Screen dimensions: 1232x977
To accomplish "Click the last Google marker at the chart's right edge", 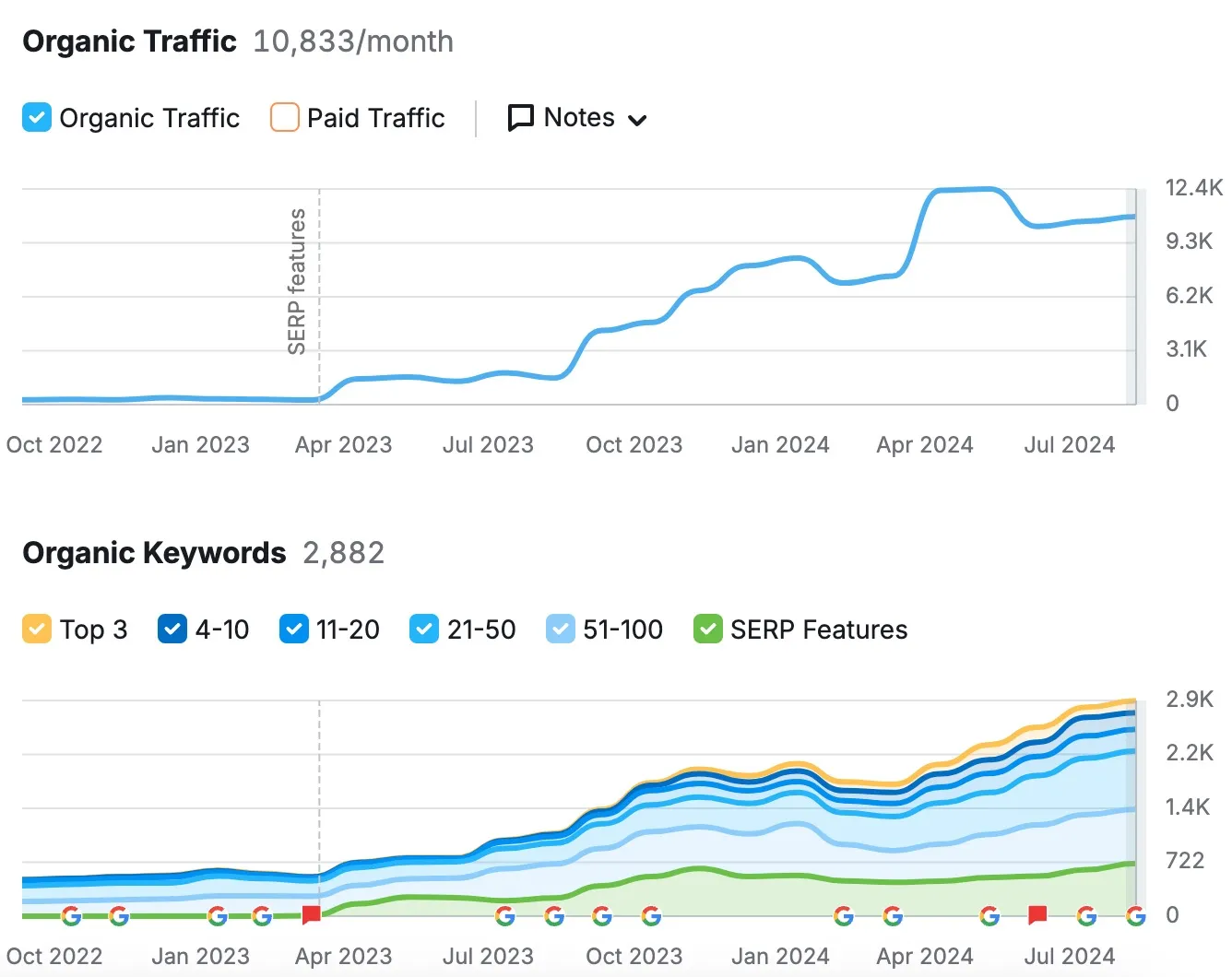I will (x=1136, y=916).
